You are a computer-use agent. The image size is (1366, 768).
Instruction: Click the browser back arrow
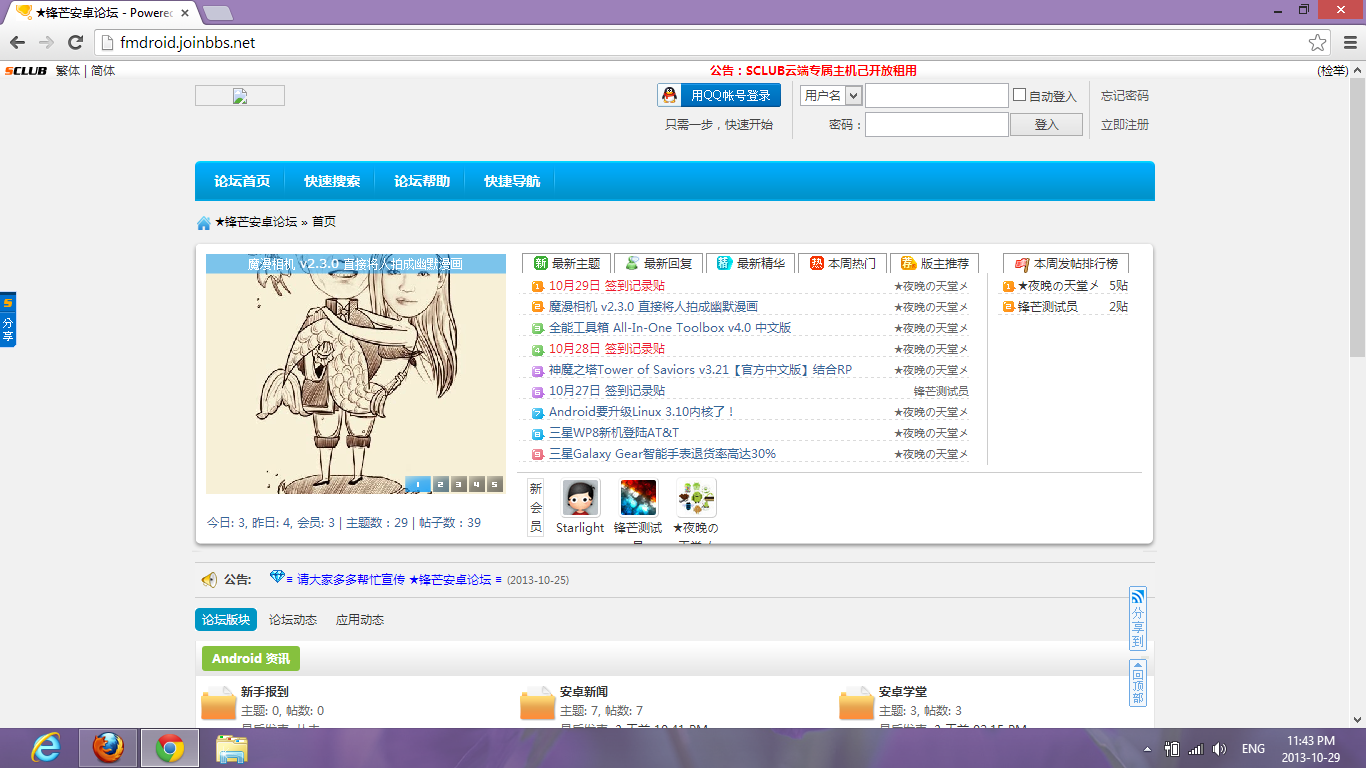pos(17,42)
